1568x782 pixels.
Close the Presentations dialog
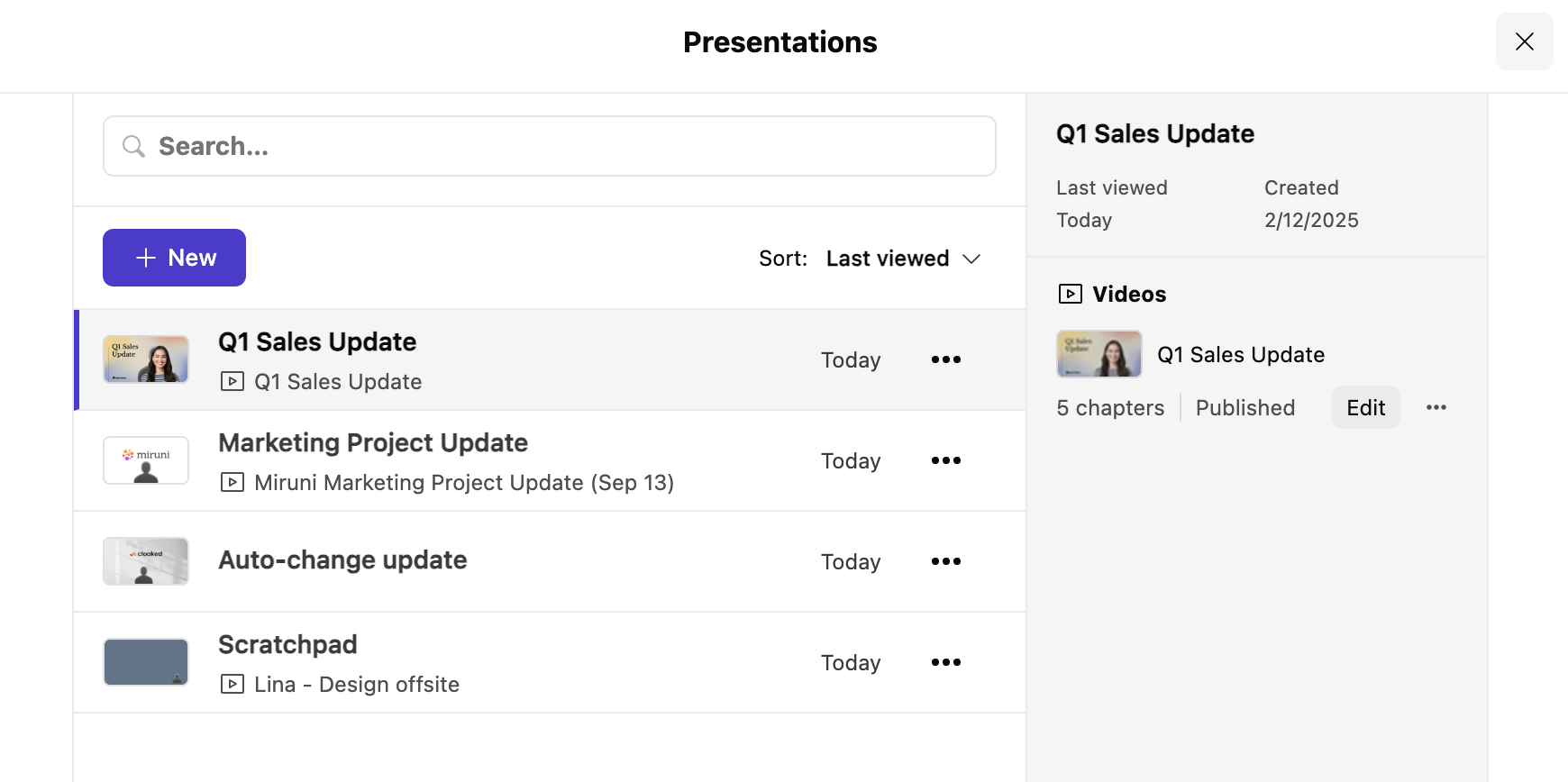[x=1524, y=41]
